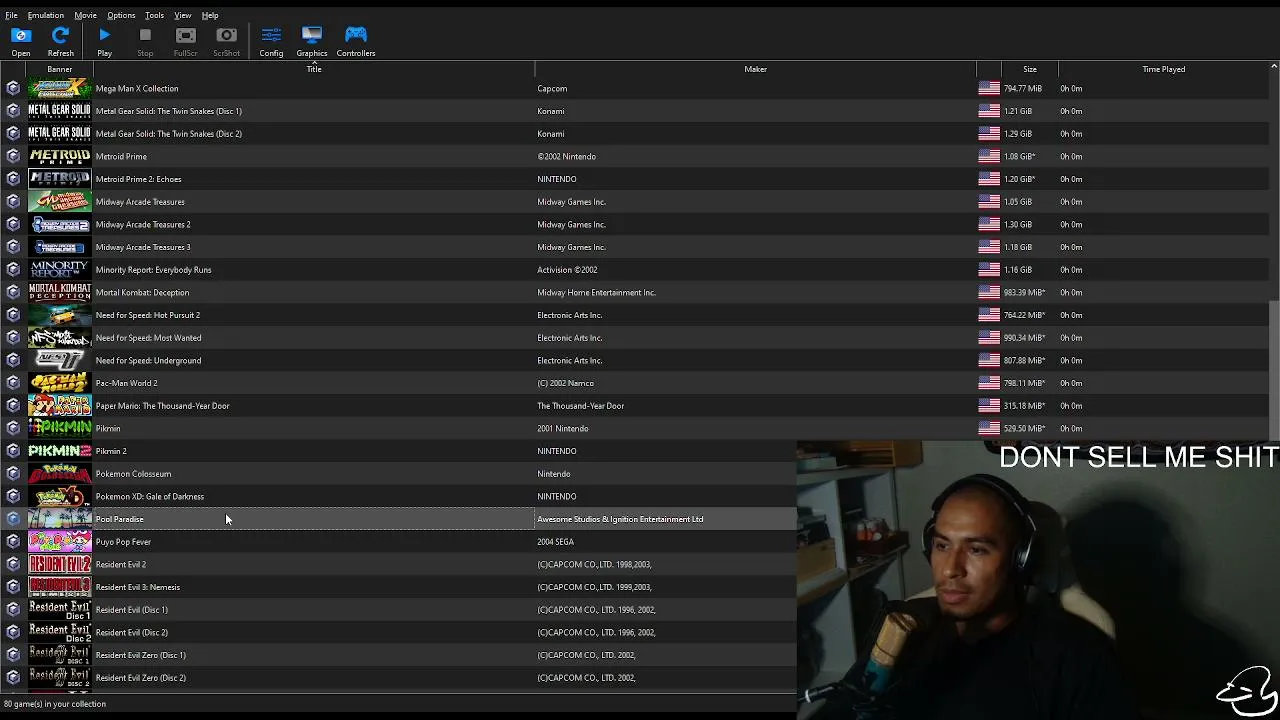This screenshot has width=1280, height=720.
Task: Take a screenshot with the ScrShot icon
Action: [x=226, y=41]
